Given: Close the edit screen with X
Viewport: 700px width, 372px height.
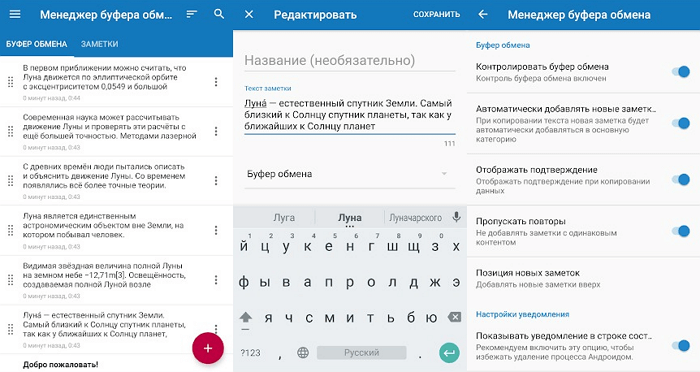Looking at the screenshot, I should click(249, 14).
